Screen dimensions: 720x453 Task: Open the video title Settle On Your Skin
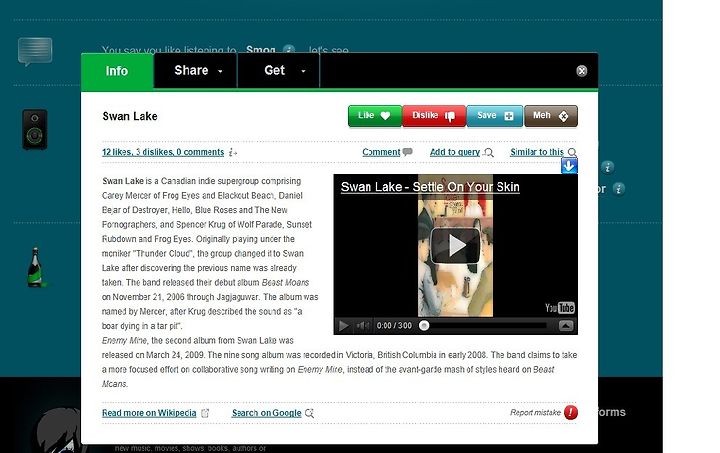430,187
